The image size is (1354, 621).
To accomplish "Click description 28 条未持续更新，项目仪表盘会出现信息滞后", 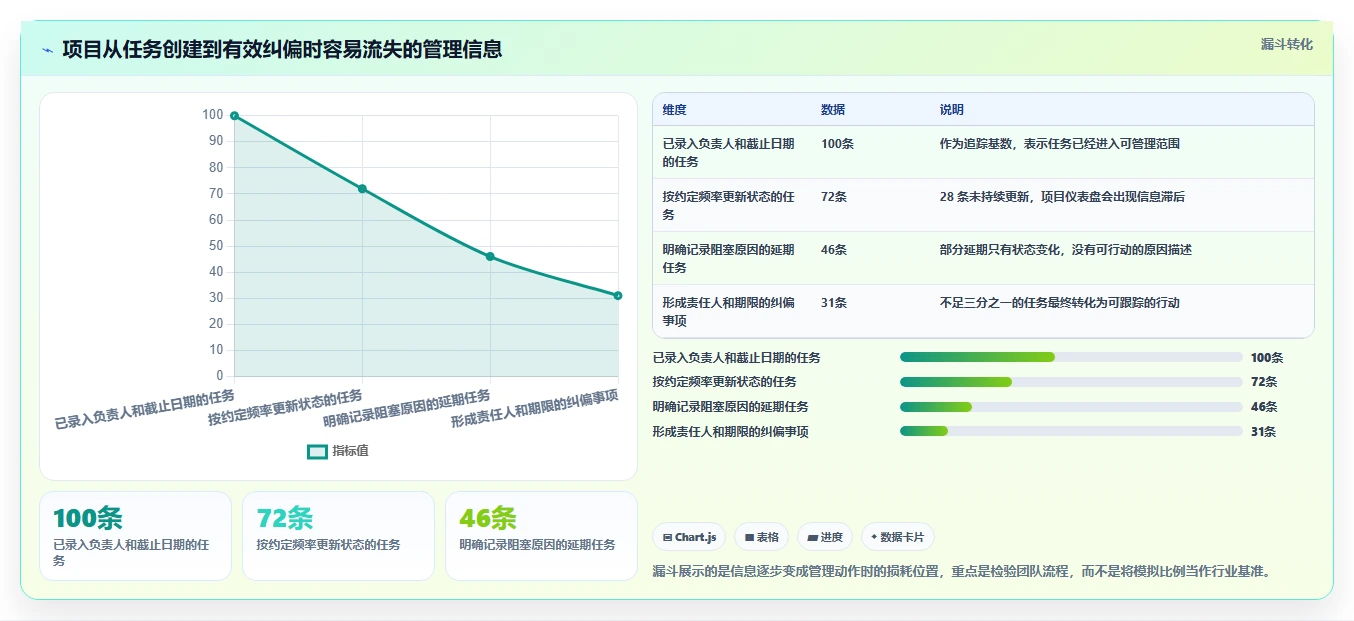I will tap(1062, 197).
